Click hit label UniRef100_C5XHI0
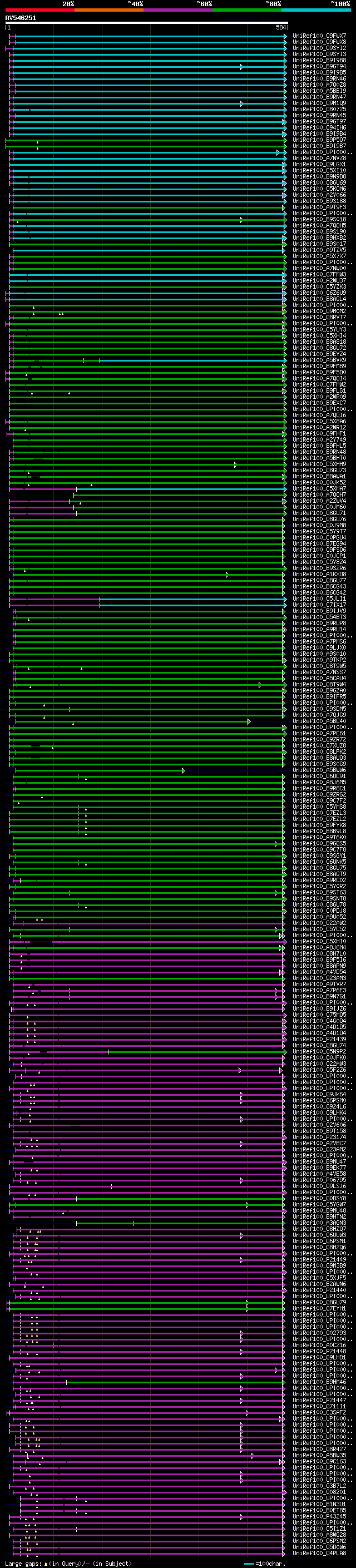This screenshot has height=1568, width=356. tap(319, 942)
